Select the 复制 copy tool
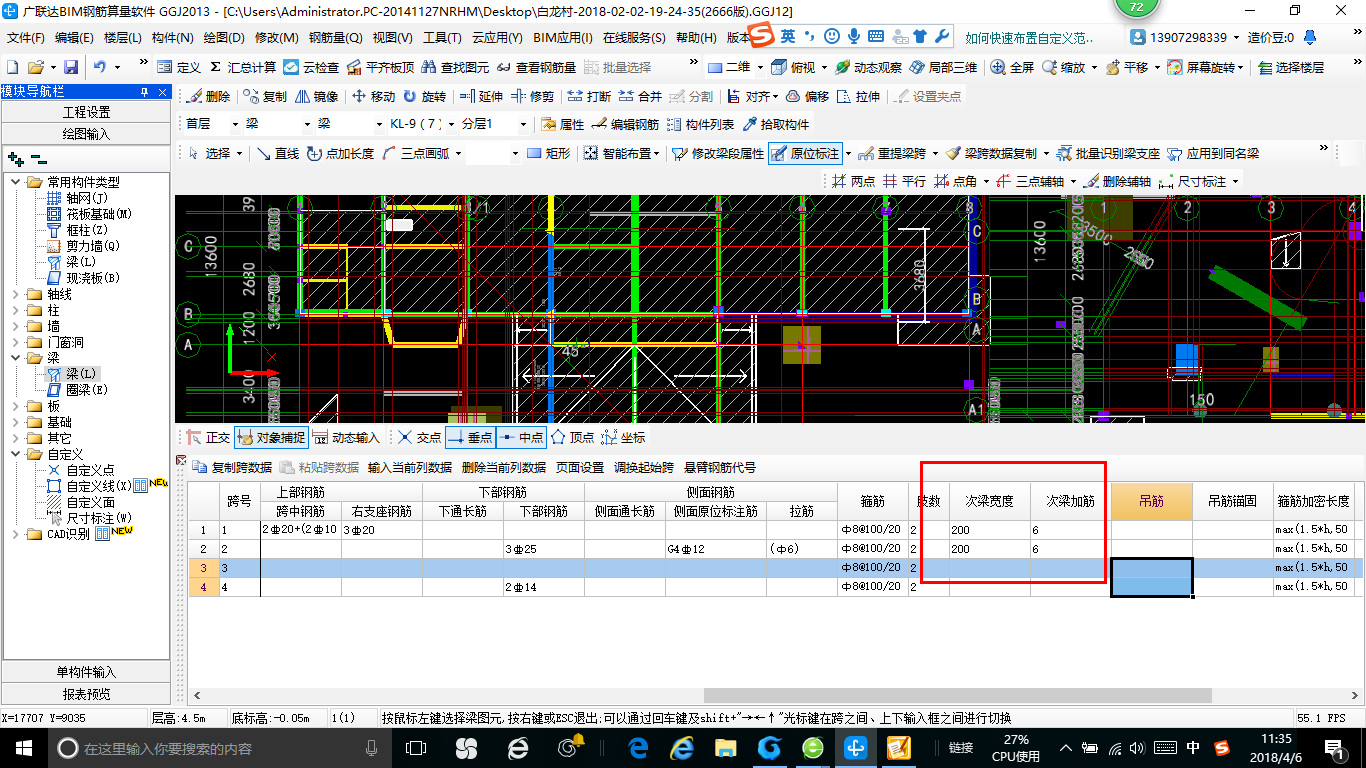This screenshot has width=1366, height=768. tap(265, 97)
